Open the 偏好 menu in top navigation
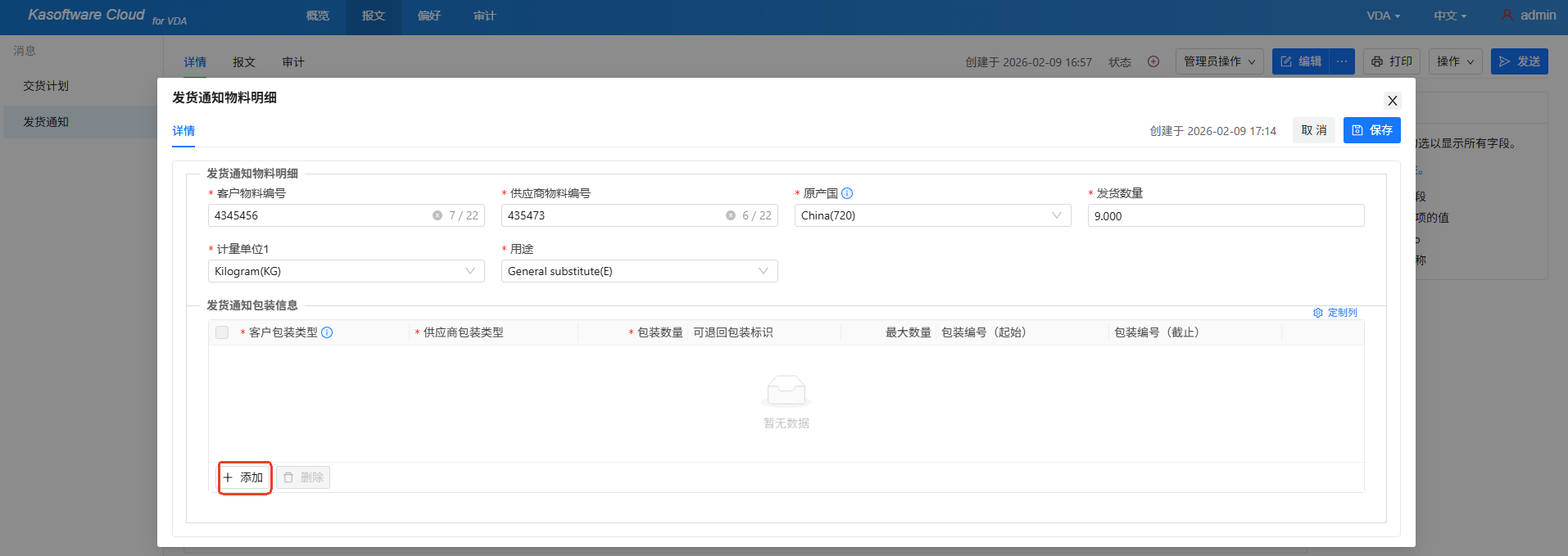This screenshot has width=1568, height=556. click(x=429, y=16)
